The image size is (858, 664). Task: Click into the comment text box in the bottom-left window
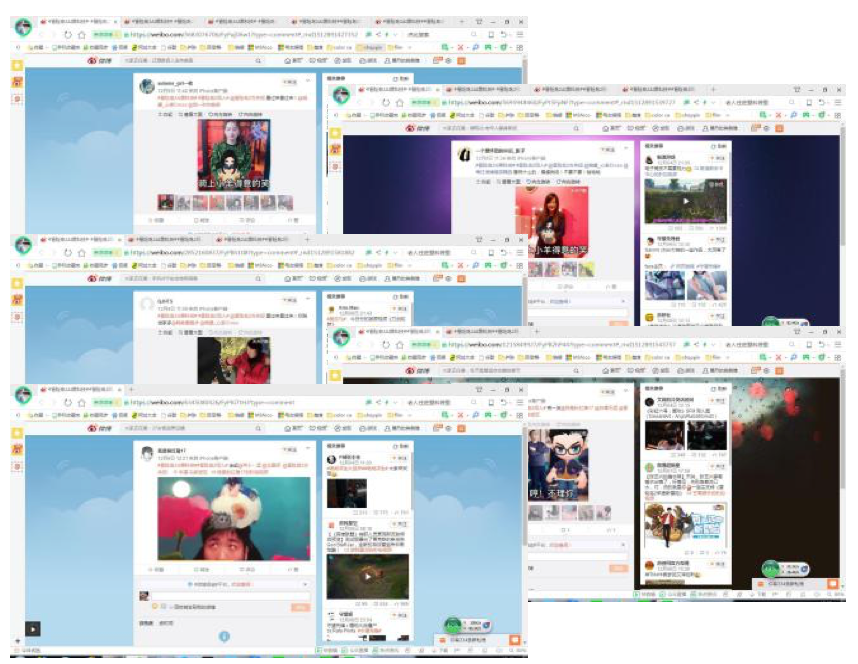tap(230, 596)
